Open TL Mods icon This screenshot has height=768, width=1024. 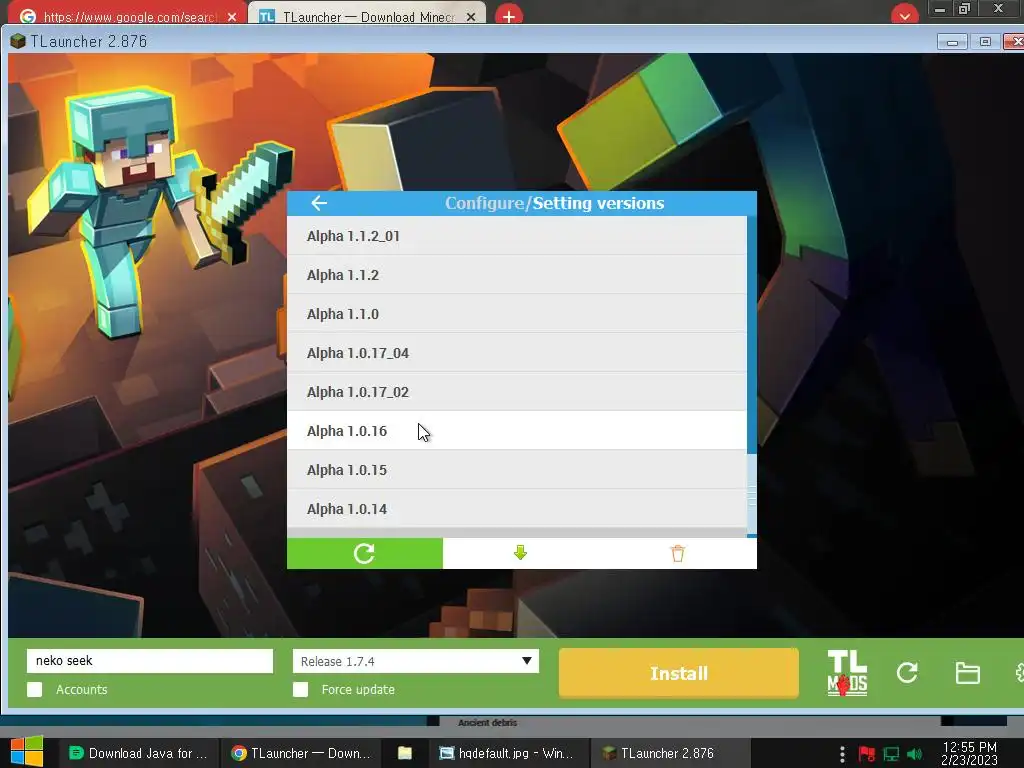click(847, 673)
